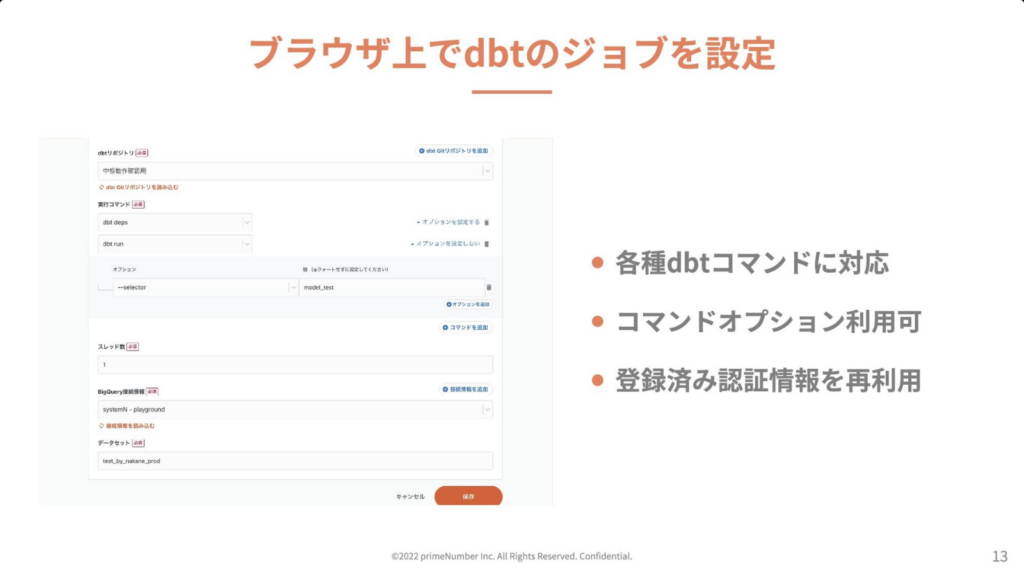The width and height of the screenshot is (1024, 573).
Task: Delete the dbt deps command via trash icon
Action: click(x=487, y=222)
